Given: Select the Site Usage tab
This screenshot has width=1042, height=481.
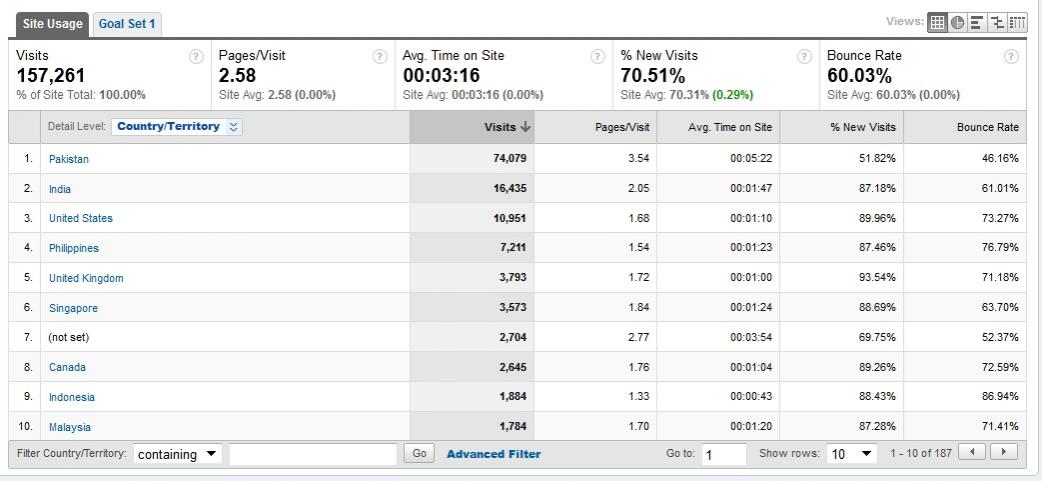Looking at the screenshot, I should coord(52,25).
